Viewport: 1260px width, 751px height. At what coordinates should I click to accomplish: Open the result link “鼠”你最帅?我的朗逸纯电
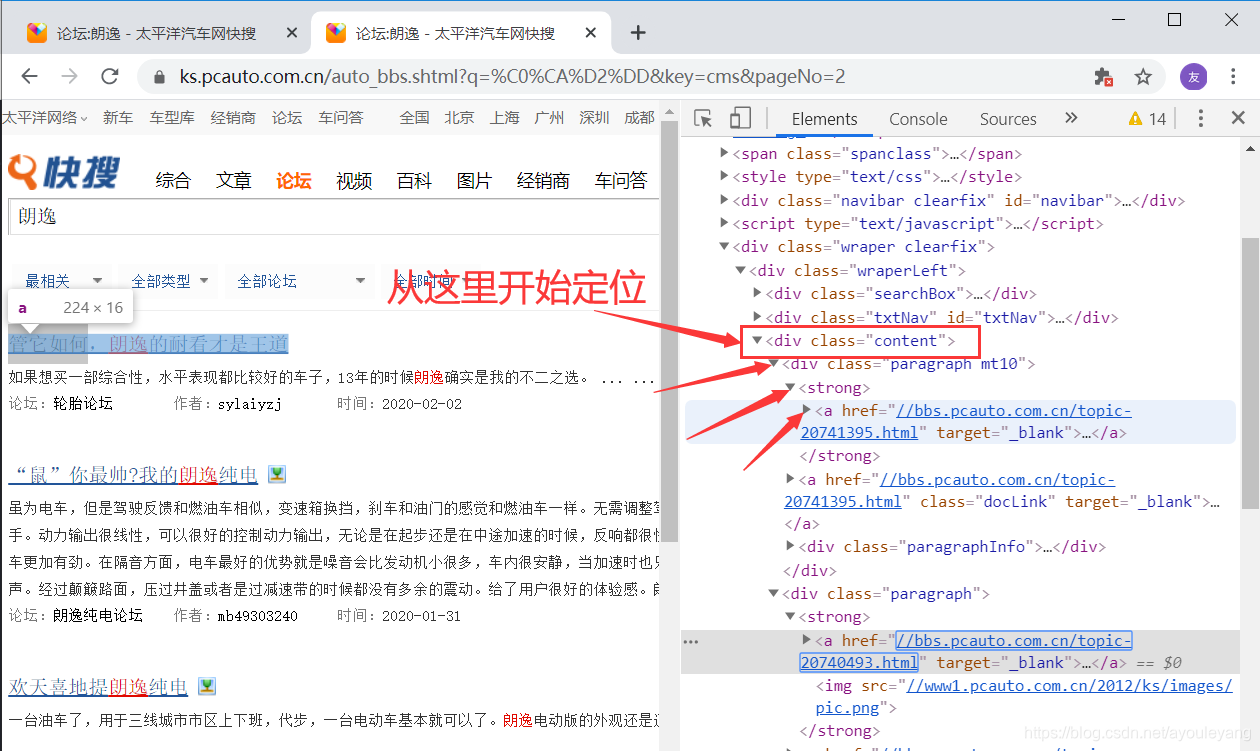[x=133, y=474]
